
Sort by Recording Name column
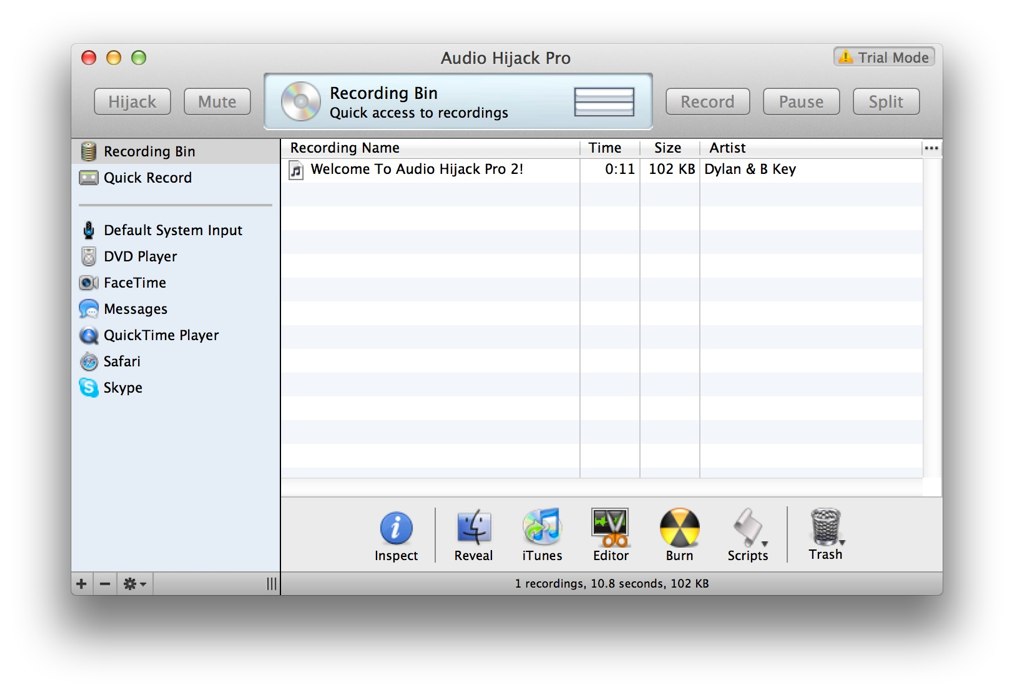431,148
